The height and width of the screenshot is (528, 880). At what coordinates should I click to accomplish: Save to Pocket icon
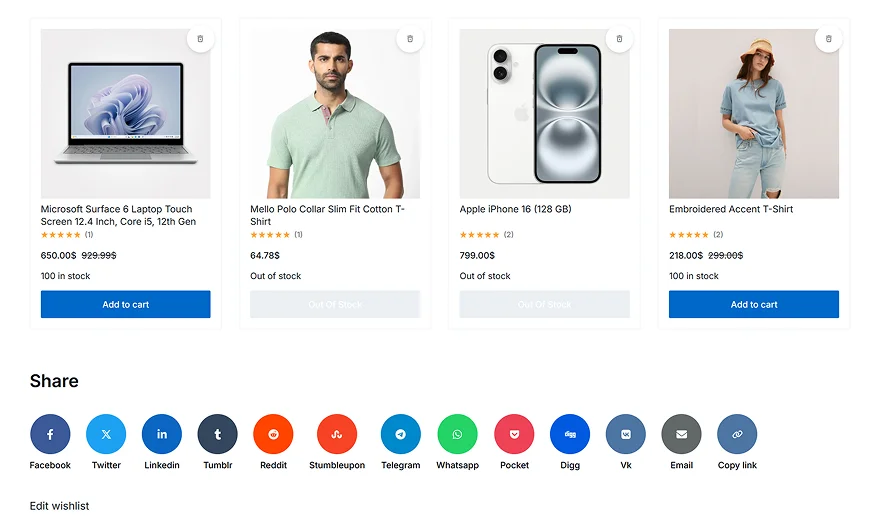click(514, 435)
